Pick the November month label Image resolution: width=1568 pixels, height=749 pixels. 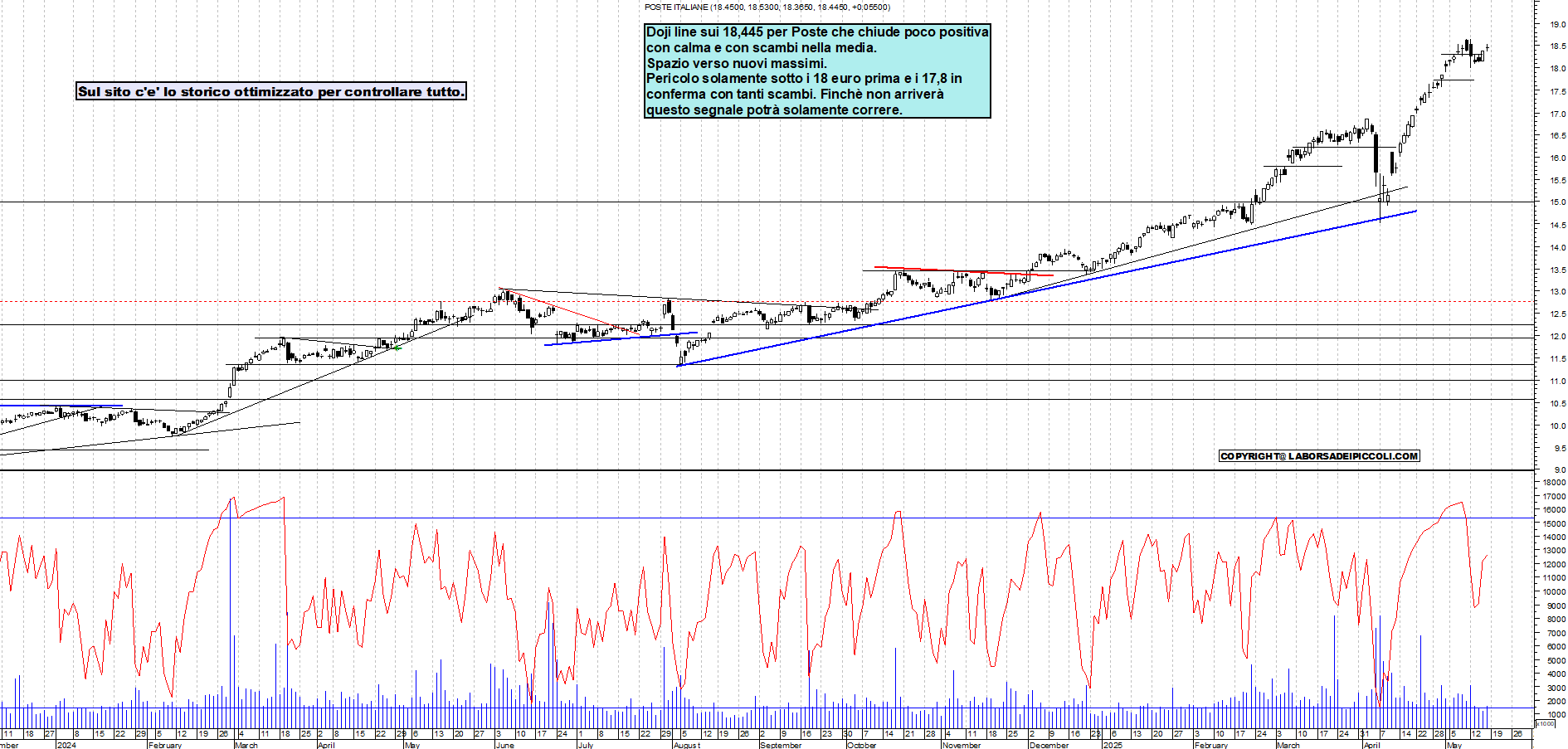coord(962,745)
